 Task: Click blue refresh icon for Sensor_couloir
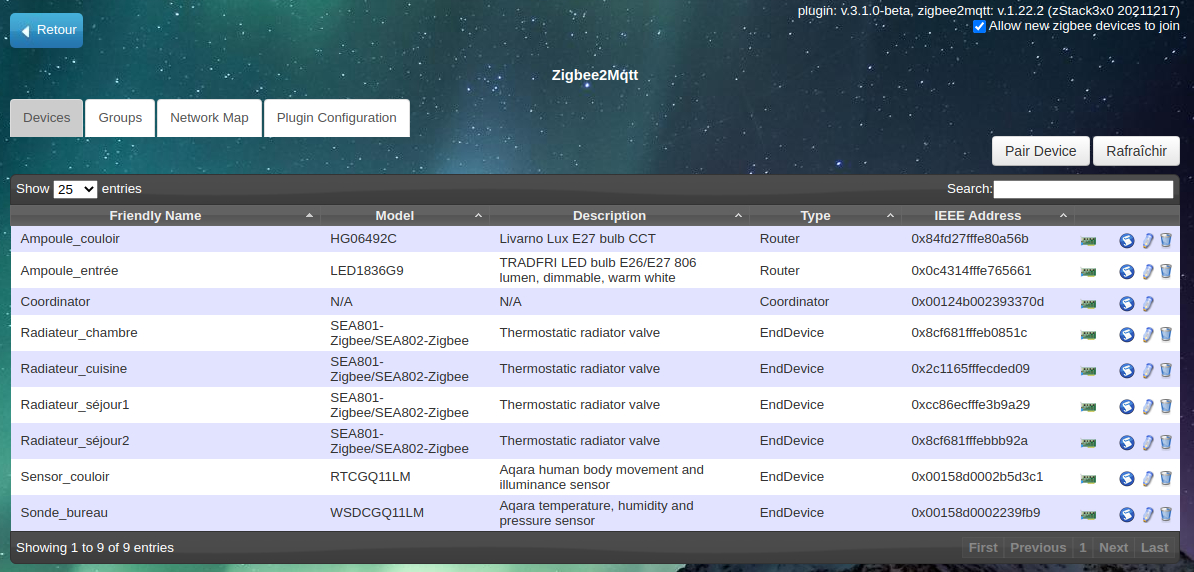coord(1126,478)
